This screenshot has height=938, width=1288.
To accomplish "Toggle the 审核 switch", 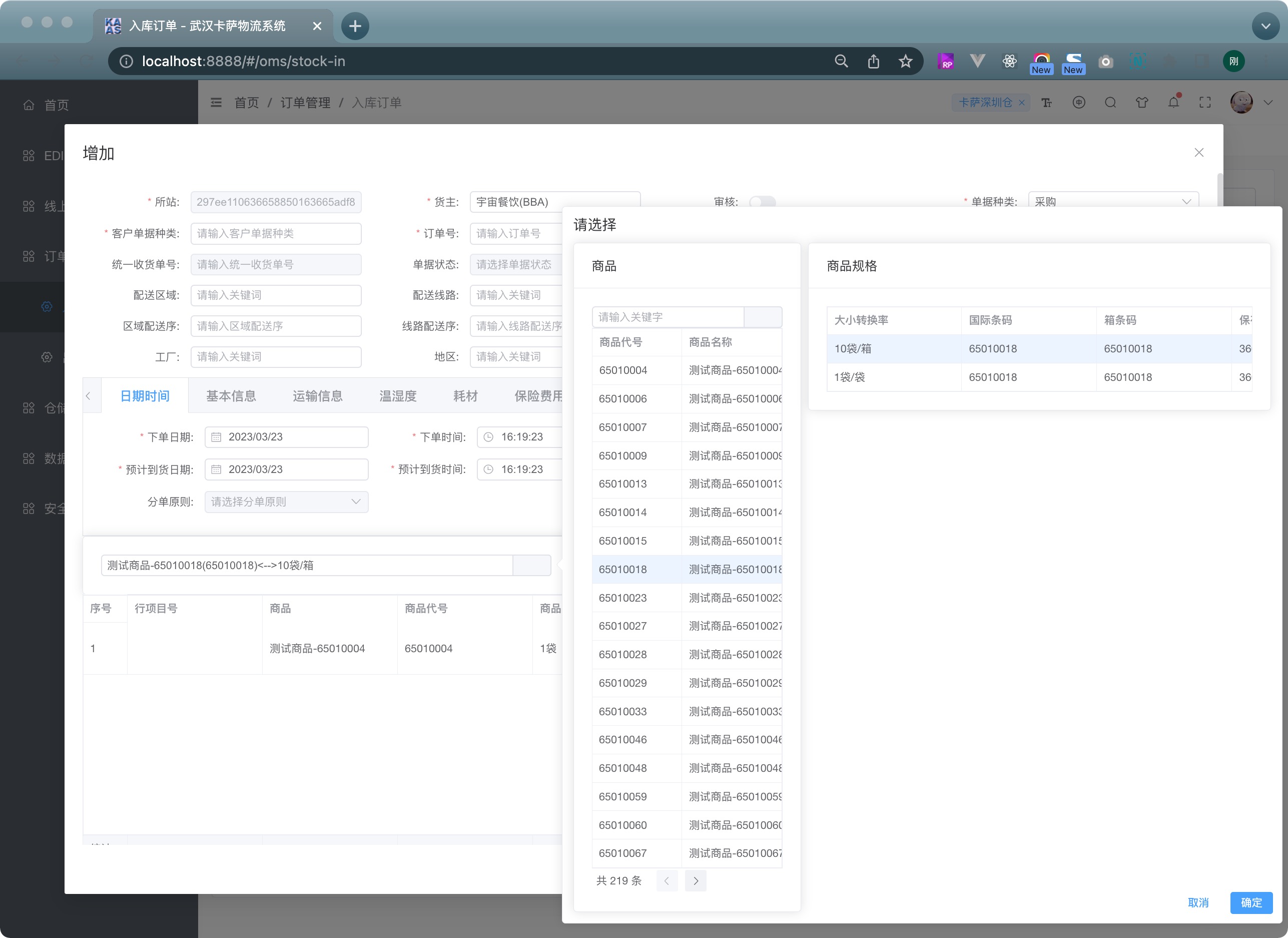I will [x=762, y=202].
